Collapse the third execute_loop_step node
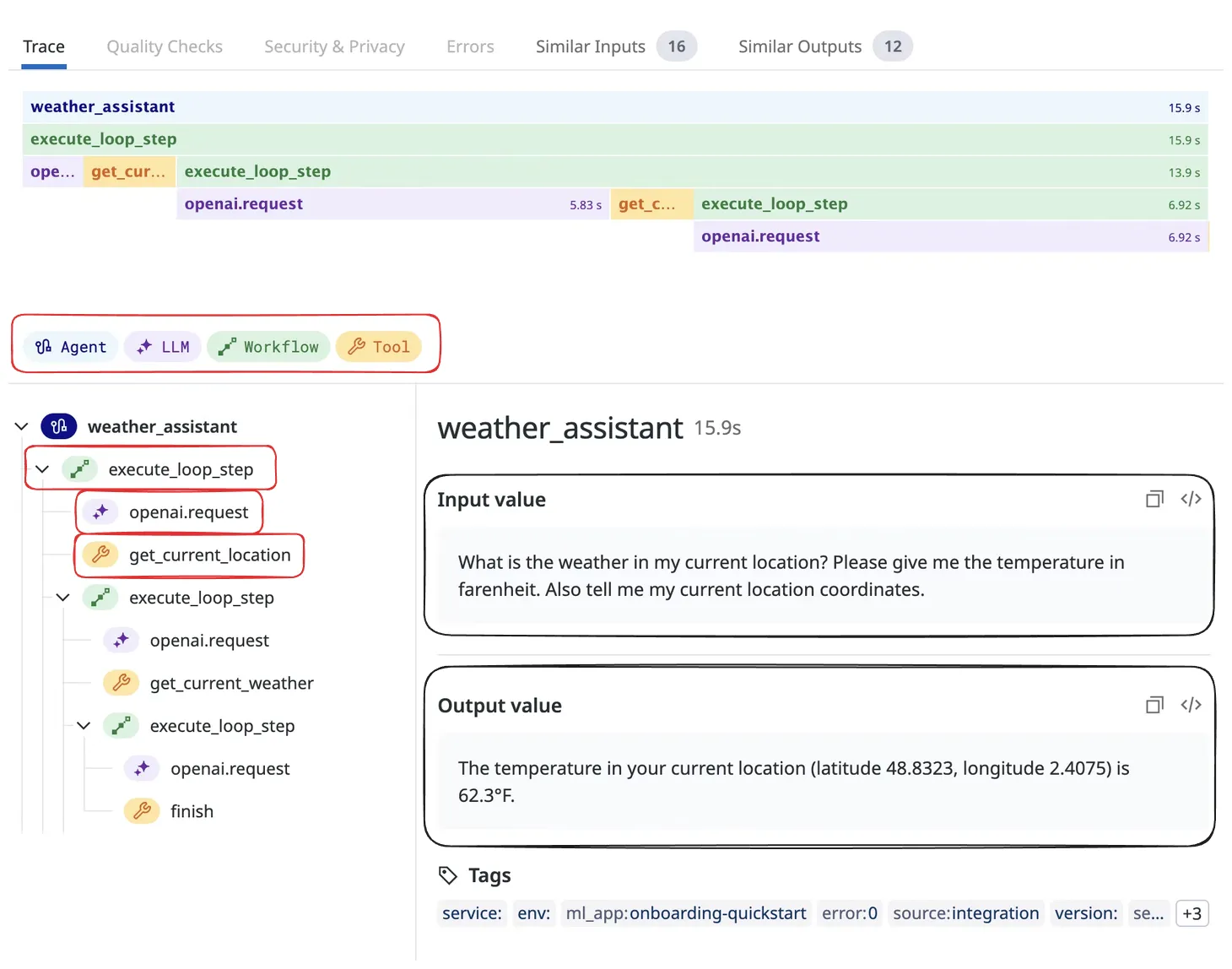 click(x=84, y=726)
